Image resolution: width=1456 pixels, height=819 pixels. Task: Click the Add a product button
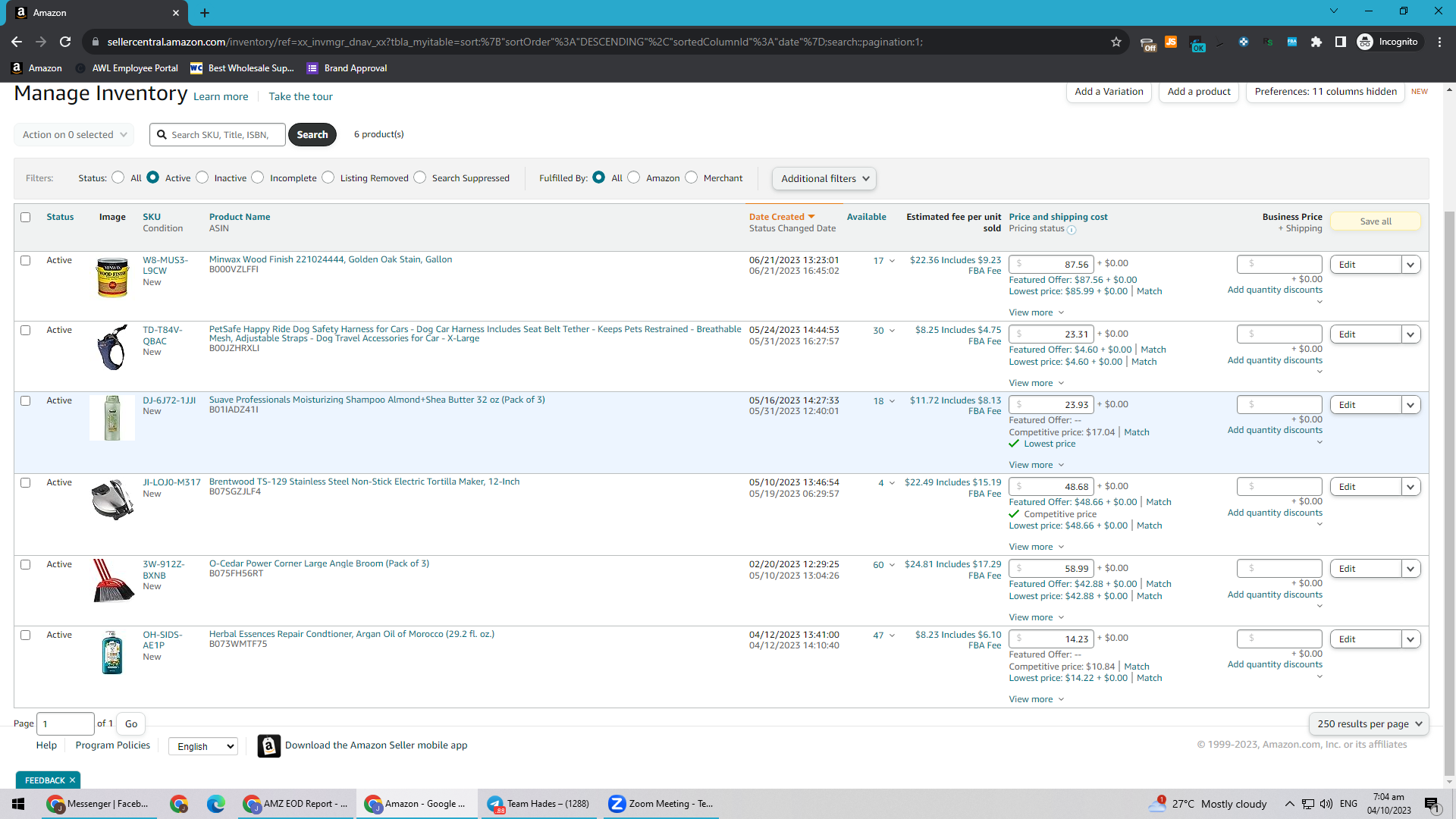pyautogui.click(x=1199, y=92)
